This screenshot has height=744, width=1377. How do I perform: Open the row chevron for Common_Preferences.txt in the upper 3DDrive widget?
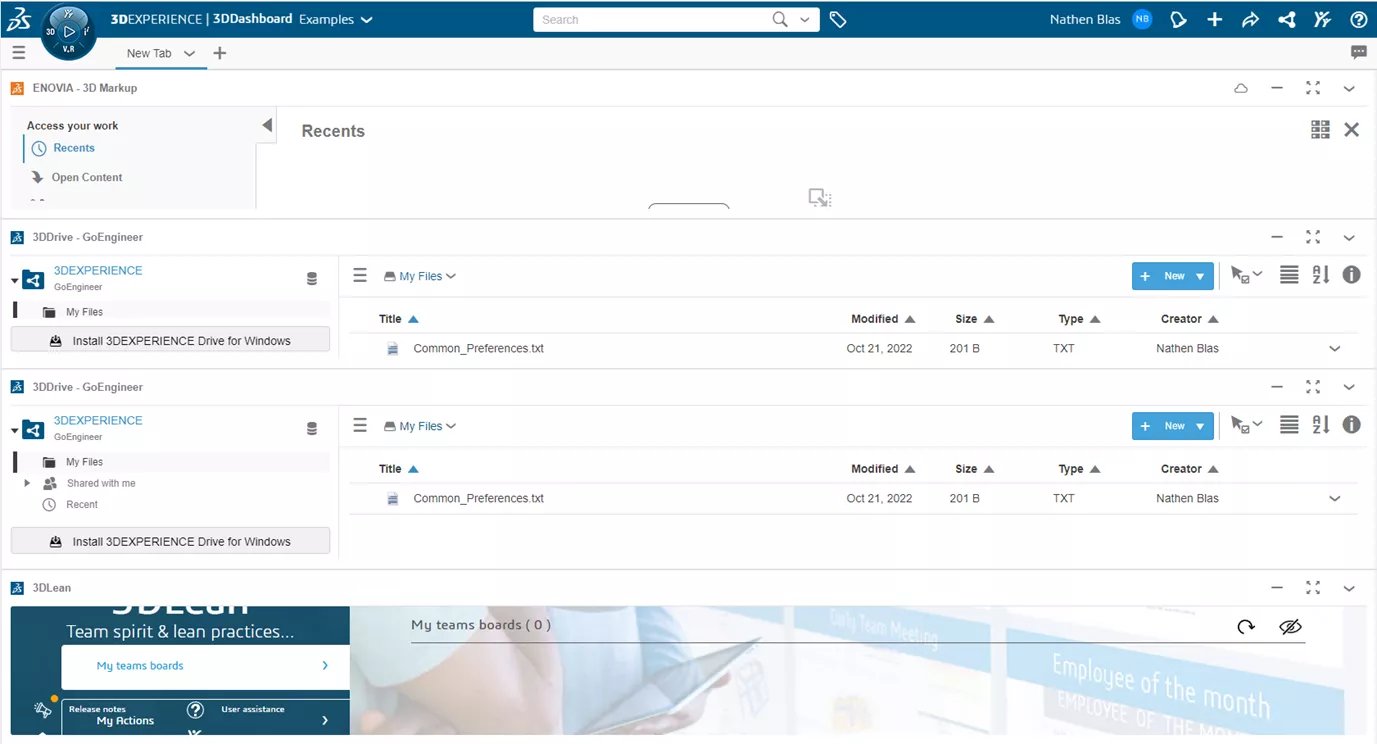point(1334,349)
